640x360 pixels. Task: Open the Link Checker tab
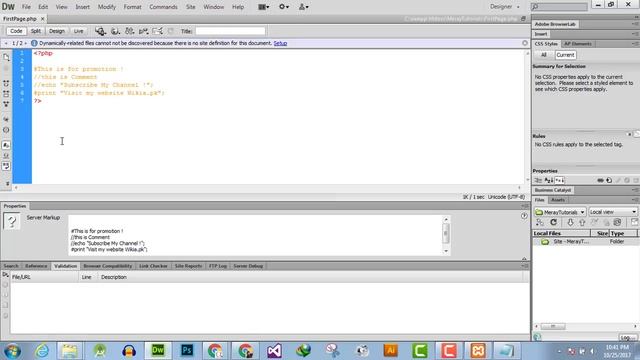(x=153, y=266)
